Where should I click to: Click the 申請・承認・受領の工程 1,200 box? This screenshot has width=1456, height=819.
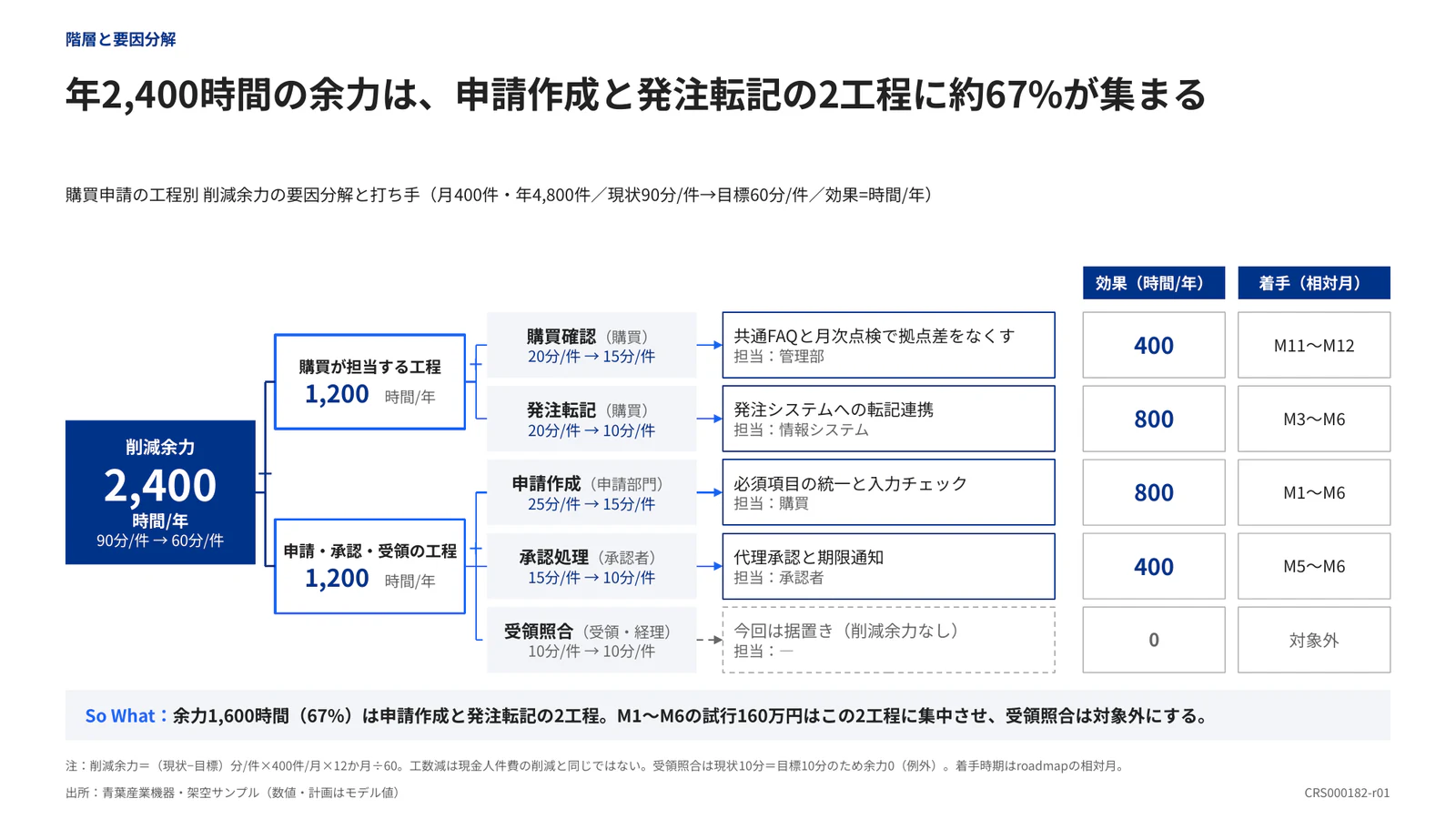click(x=369, y=566)
